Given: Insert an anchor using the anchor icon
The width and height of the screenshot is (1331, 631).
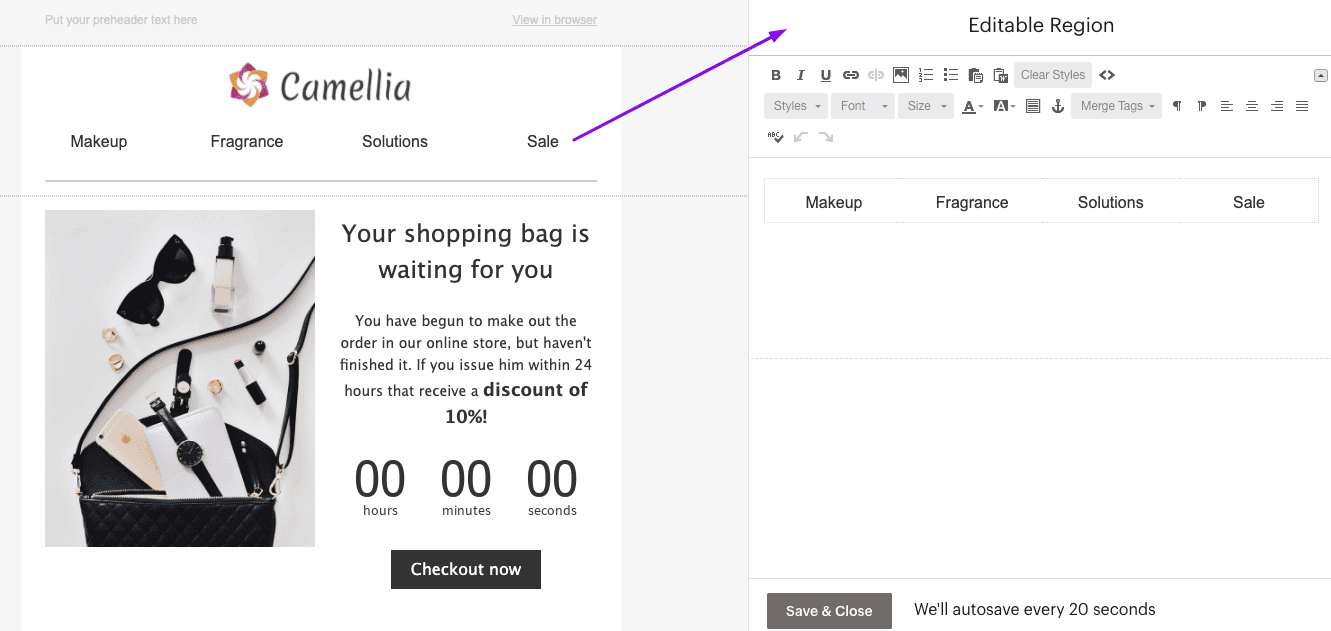Looking at the screenshot, I should (1057, 105).
